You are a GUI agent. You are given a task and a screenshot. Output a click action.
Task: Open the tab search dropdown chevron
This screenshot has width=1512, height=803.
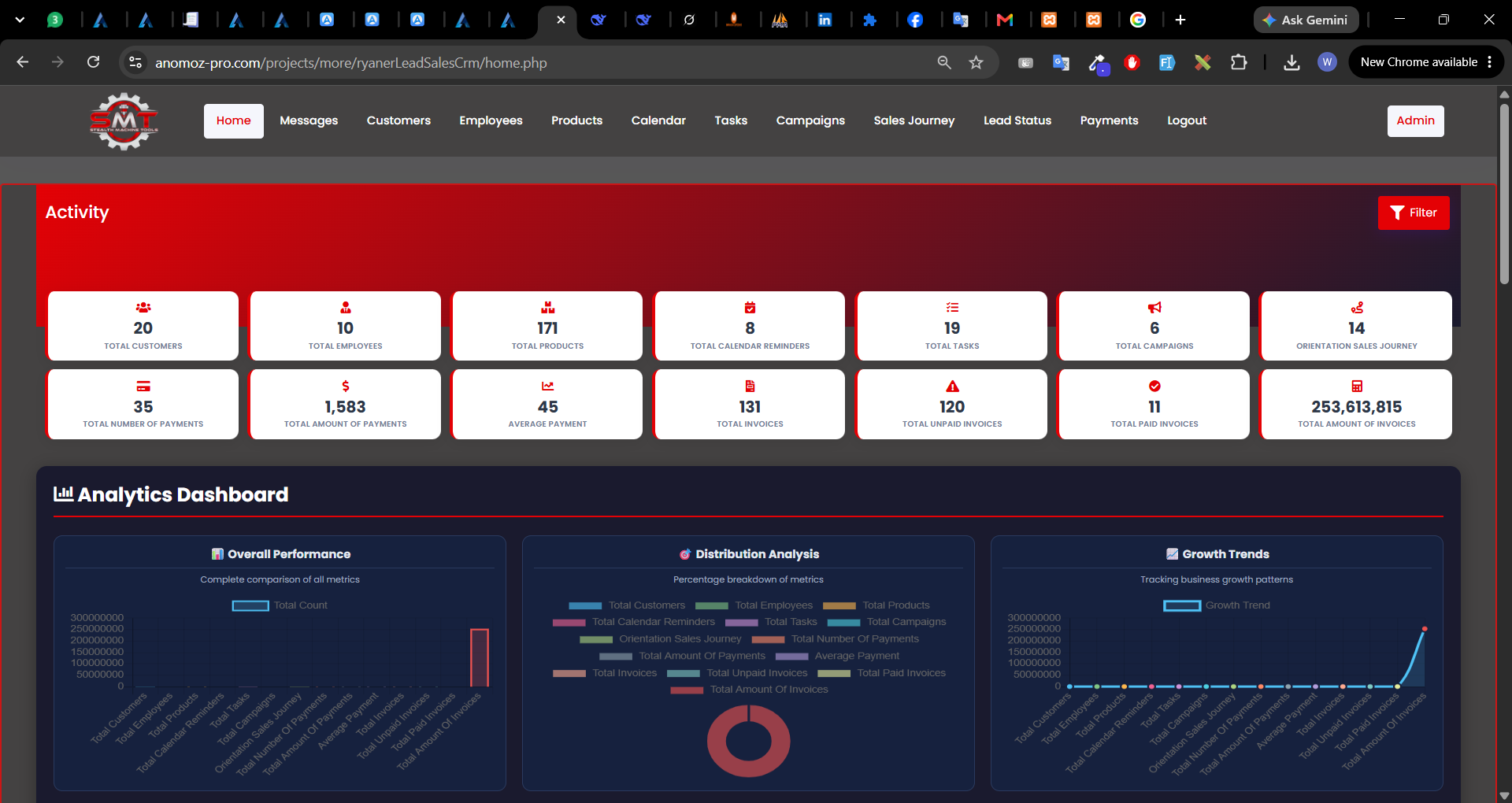pyautogui.click(x=20, y=20)
